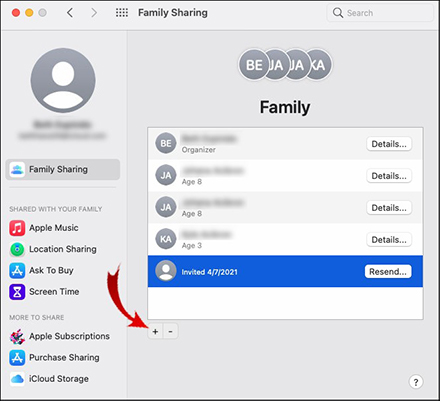The width and height of the screenshot is (440, 401).
Task: Click the Family heading
Action: pyautogui.click(x=285, y=108)
